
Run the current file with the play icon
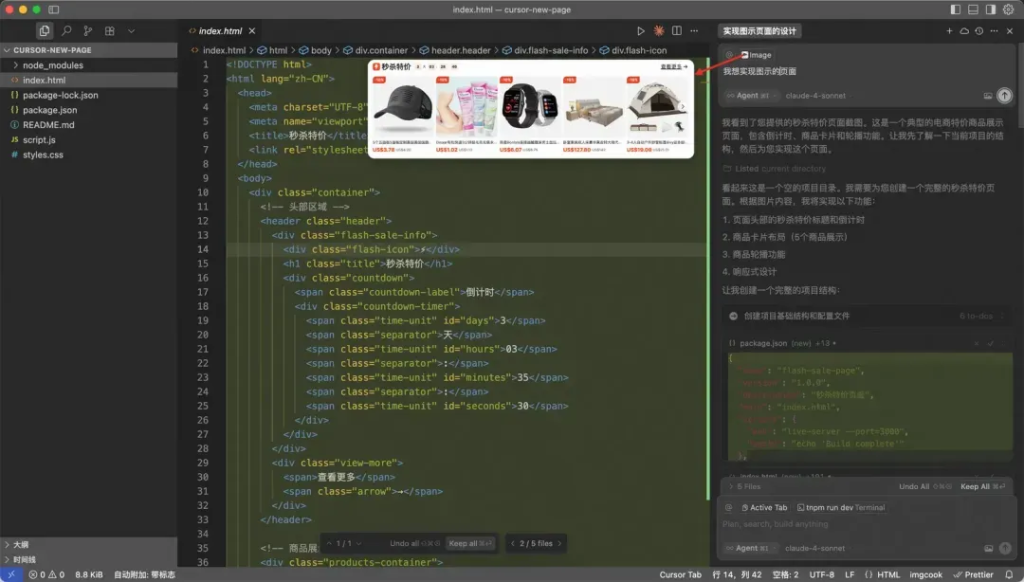pyautogui.click(x=641, y=31)
